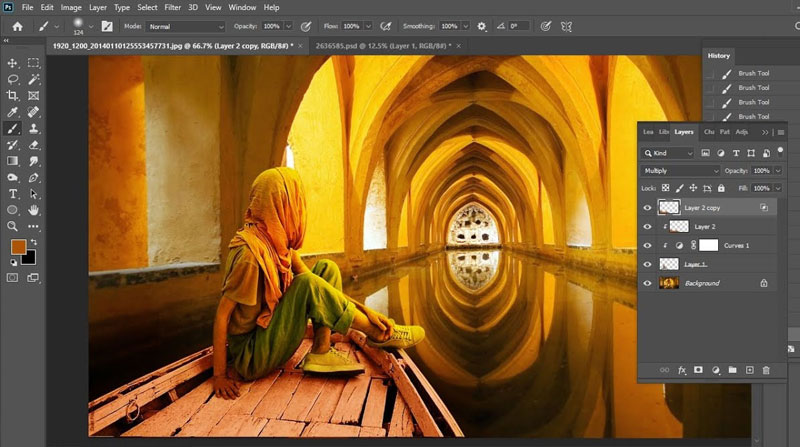Select the Ellipse shape tool
Viewport: 800px width, 447px height.
[x=12, y=210]
